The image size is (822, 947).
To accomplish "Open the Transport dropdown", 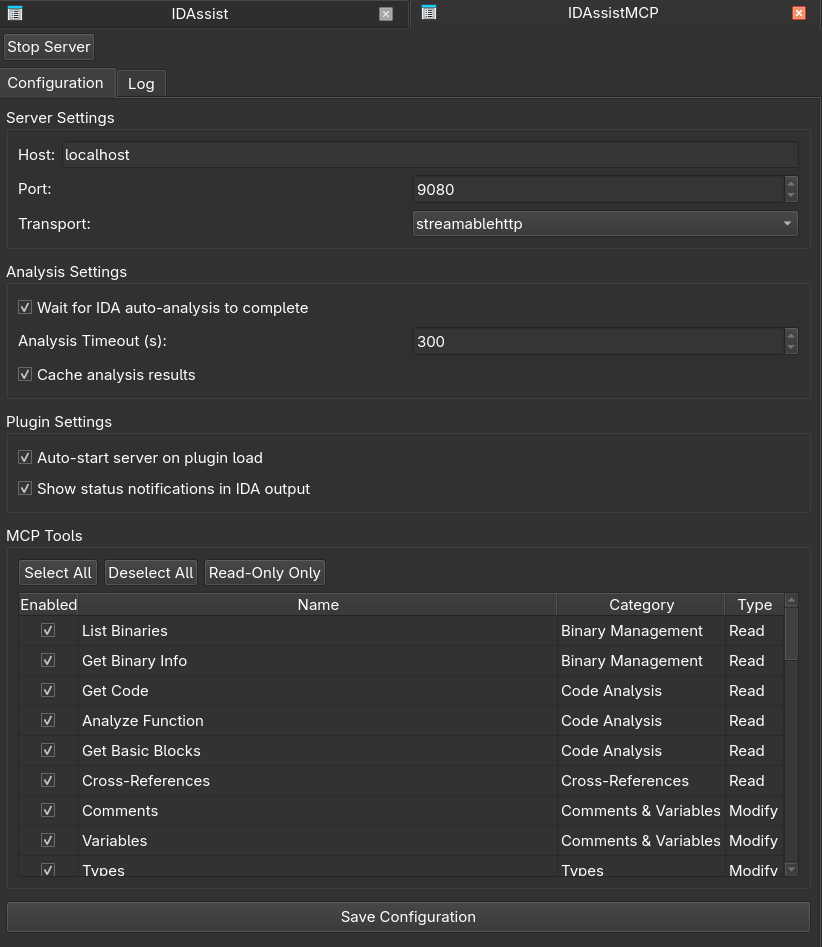I will pyautogui.click(x=787, y=223).
